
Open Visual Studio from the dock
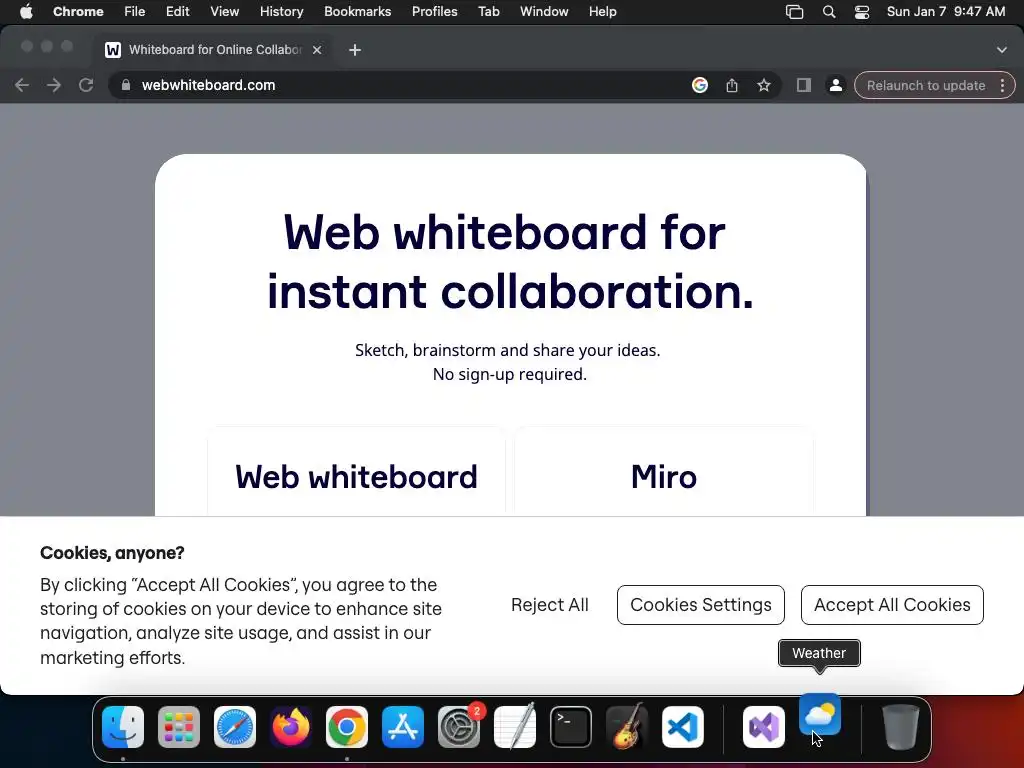pyautogui.click(x=764, y=727)
